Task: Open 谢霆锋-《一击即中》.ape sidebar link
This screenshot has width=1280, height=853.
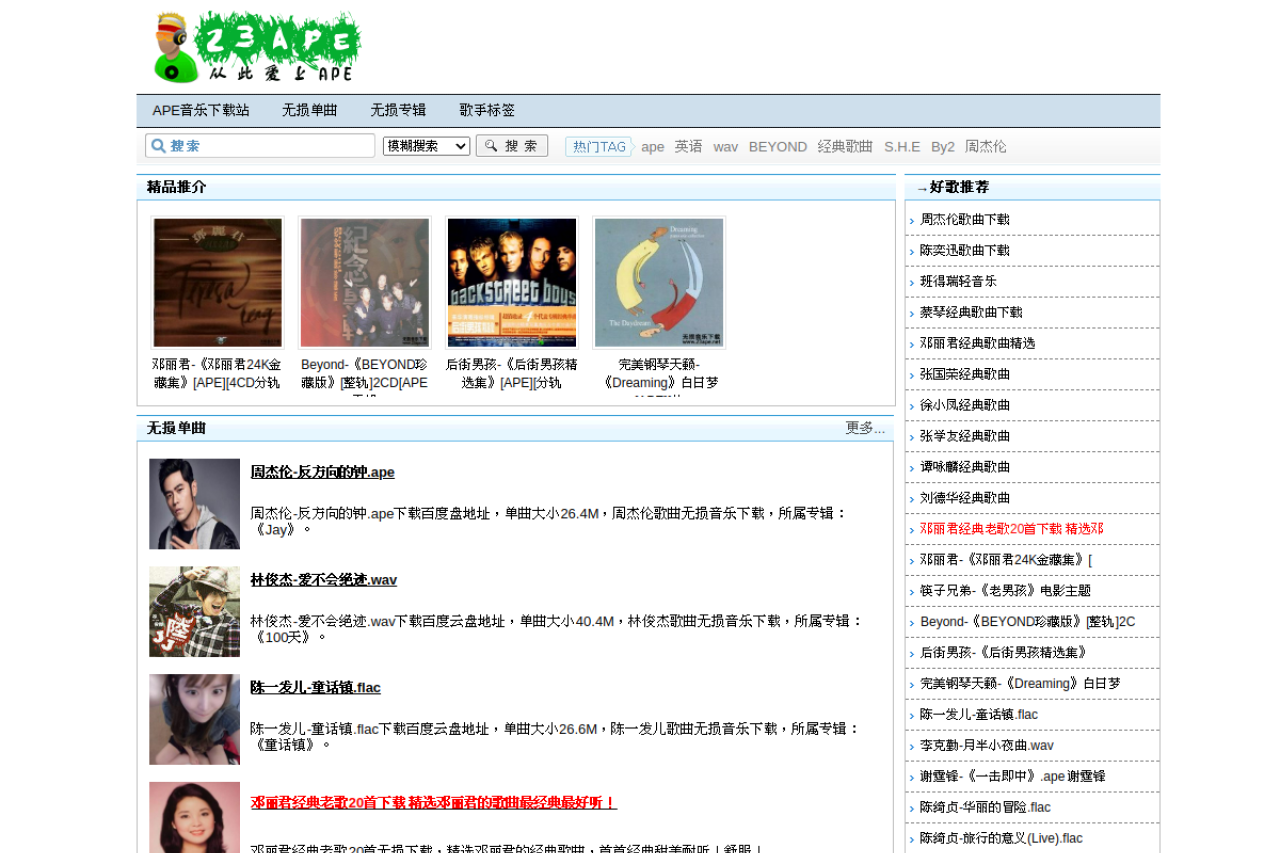Action: click(1013, 778)
